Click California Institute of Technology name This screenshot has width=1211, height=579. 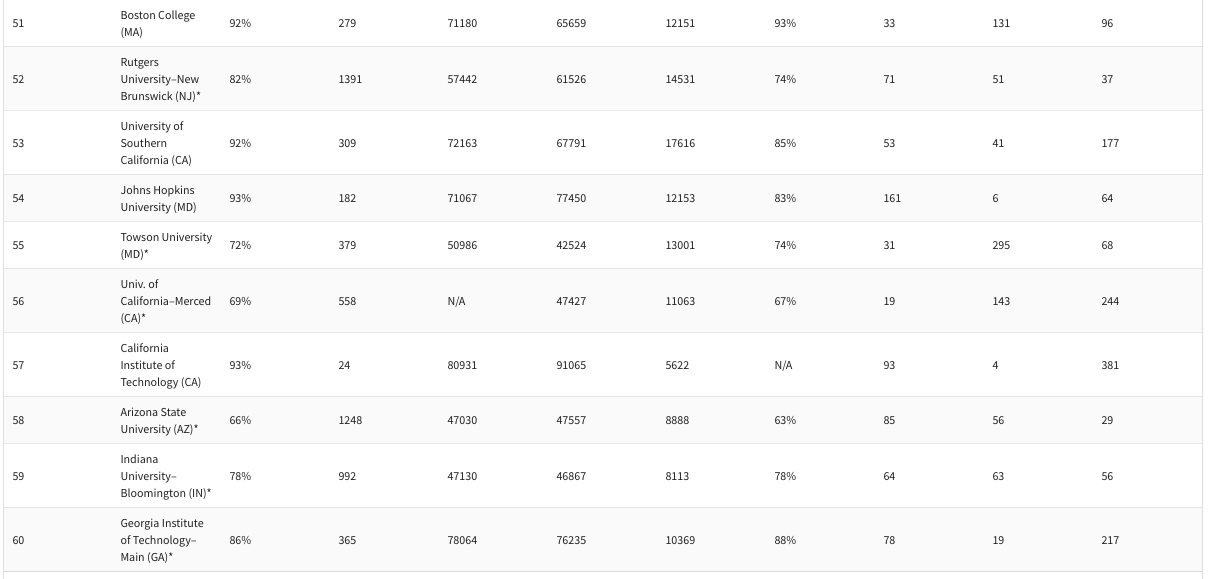[x=160, y=365]
